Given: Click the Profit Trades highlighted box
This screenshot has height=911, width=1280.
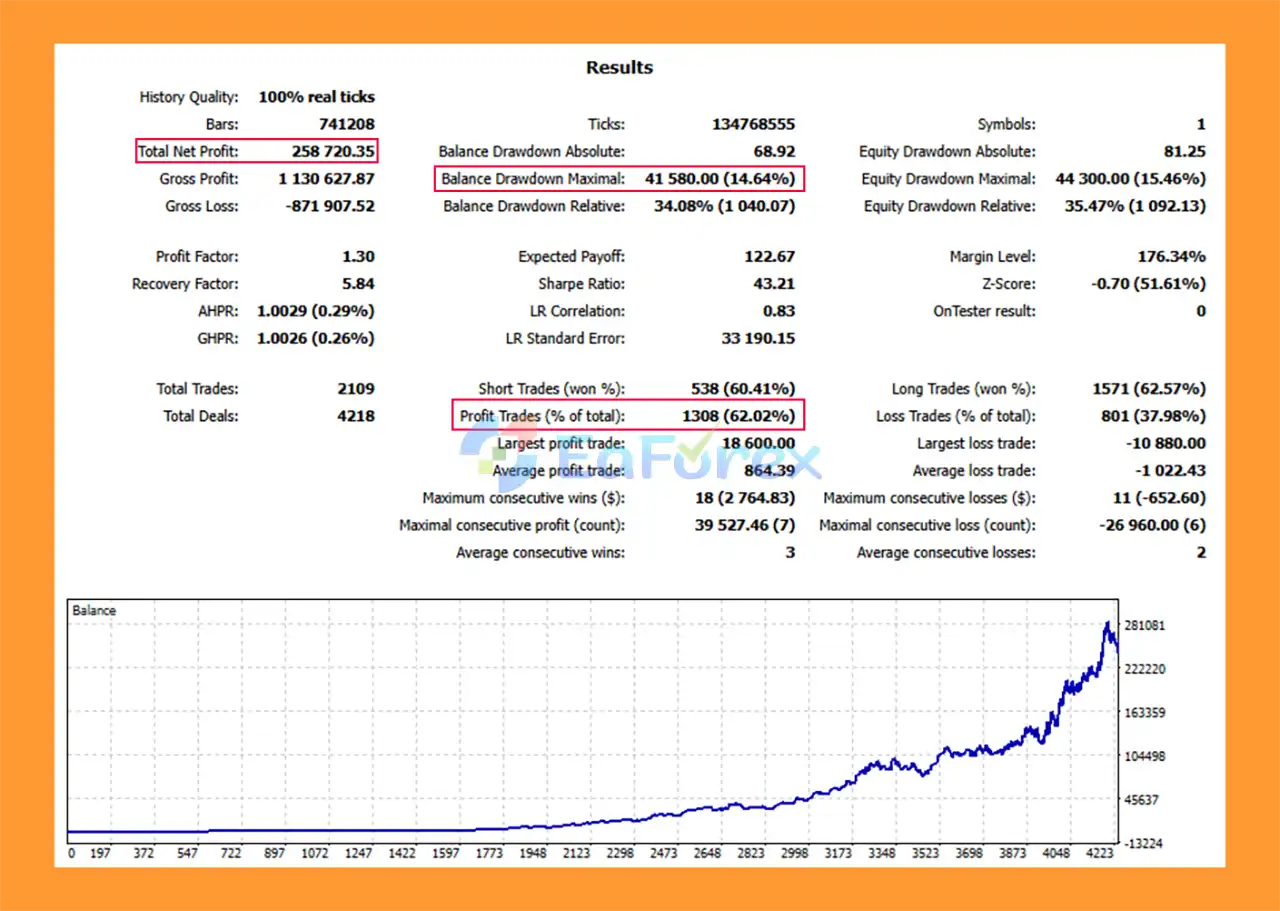Looking at the screenshot, I should click(628, 416).
